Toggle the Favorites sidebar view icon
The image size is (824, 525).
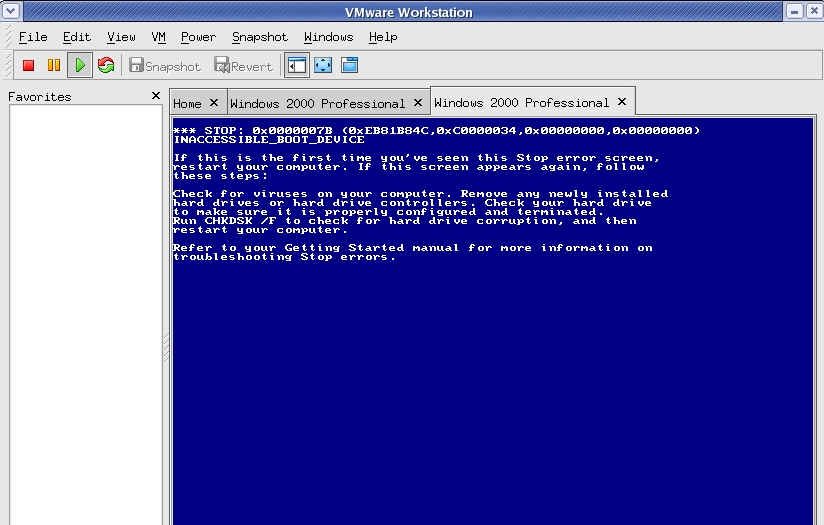pyautogui.click(x=297, y=66)
